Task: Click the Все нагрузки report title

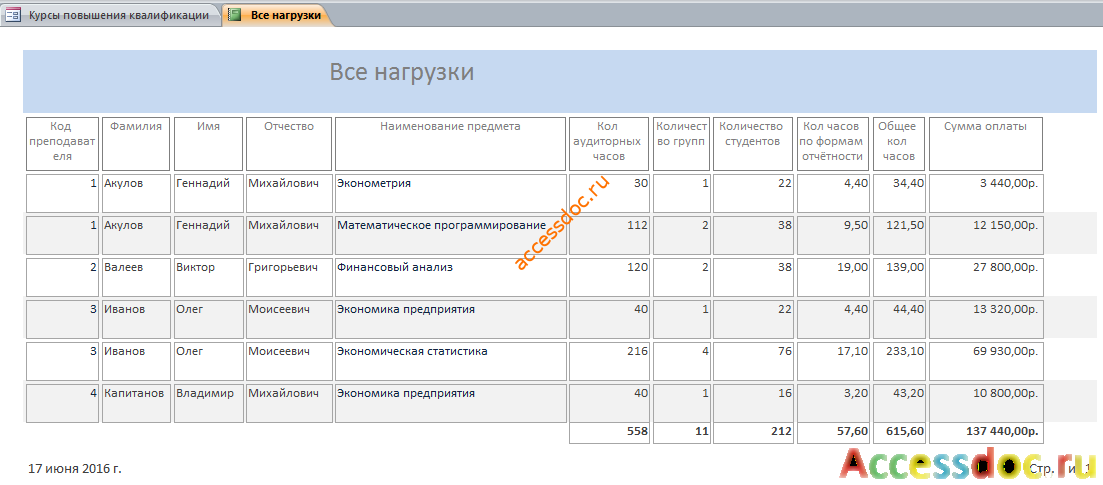Action: (x=402, y=72)
